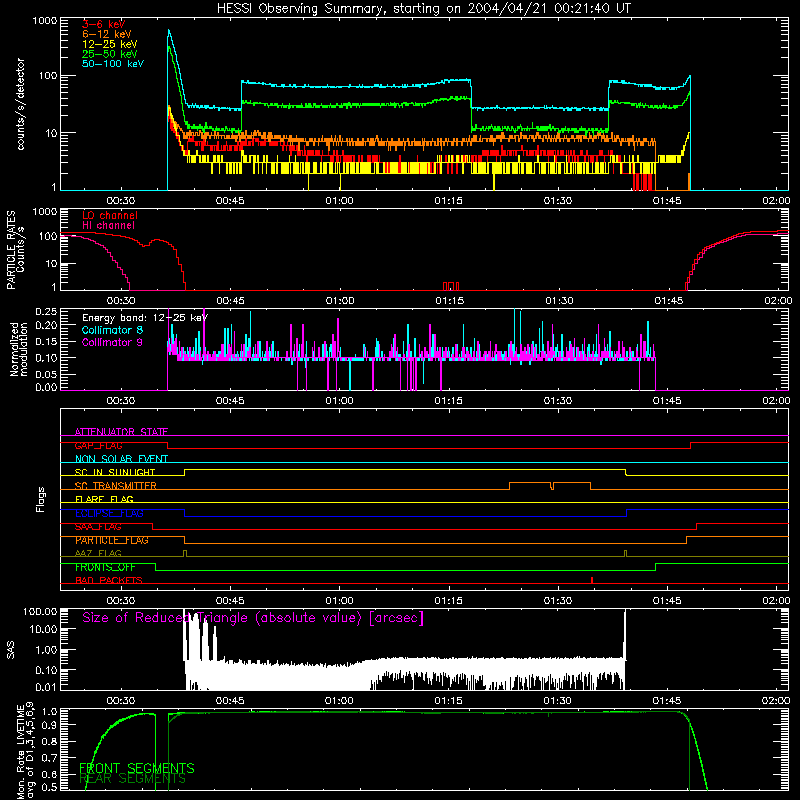Click the PARTICLE_FLAG label
This screenshot has height=800, width=800.
pos(112,540)
